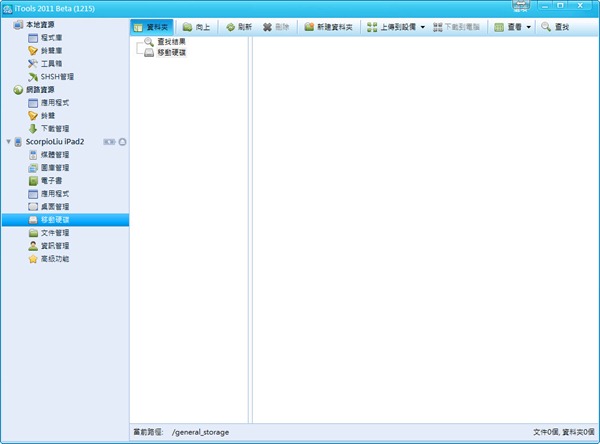
Task: Click the iTools app icon in title bar
Action: 7,9
